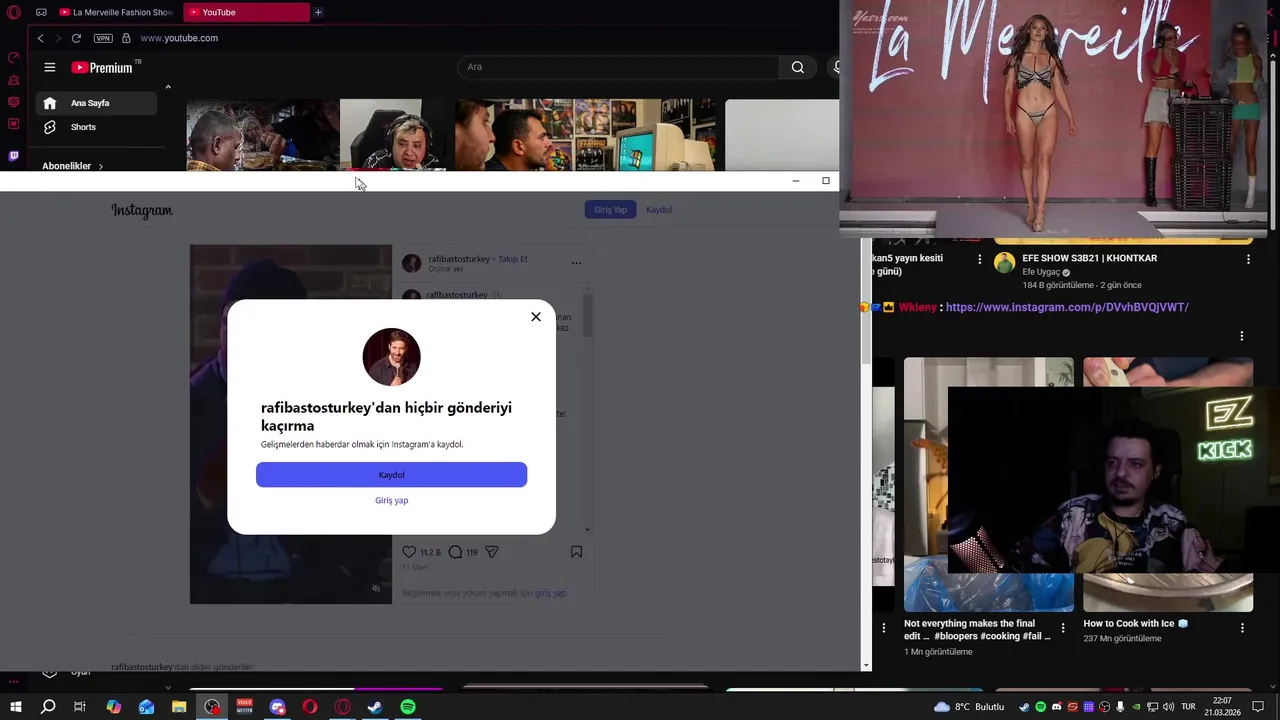This screenshot has height=720, width=1280.
Task: Open the notification center icon
Action: [1259, 707]
